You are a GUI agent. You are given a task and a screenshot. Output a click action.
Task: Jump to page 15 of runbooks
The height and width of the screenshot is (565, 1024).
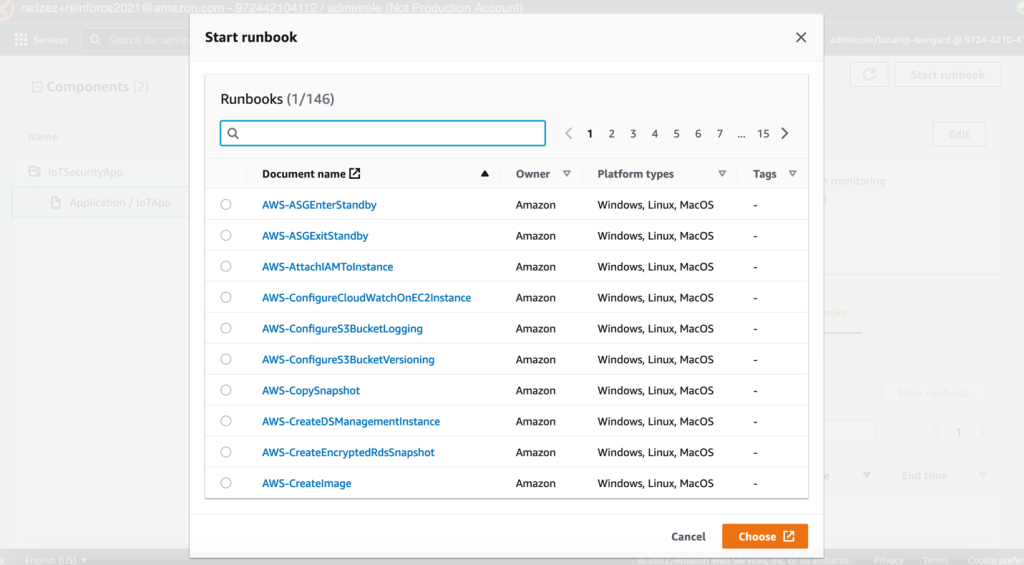click(x=763, y=134)
